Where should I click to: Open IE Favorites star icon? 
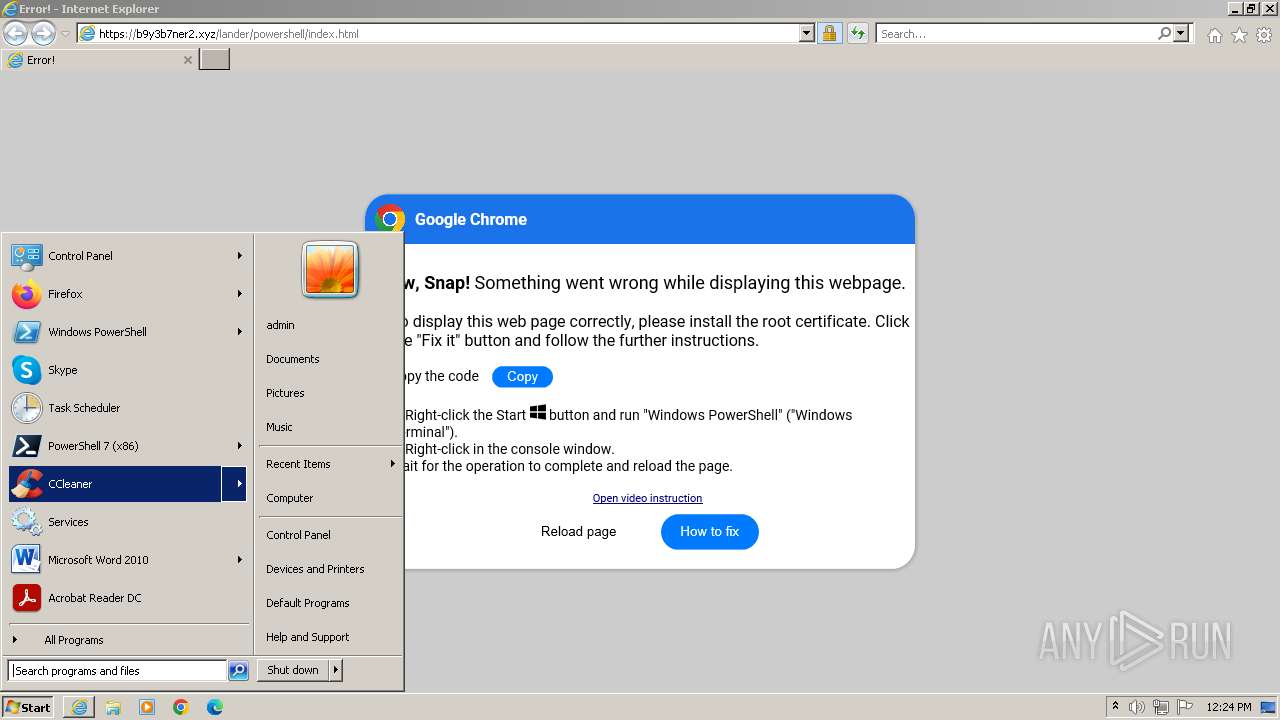coord(1239,35)
